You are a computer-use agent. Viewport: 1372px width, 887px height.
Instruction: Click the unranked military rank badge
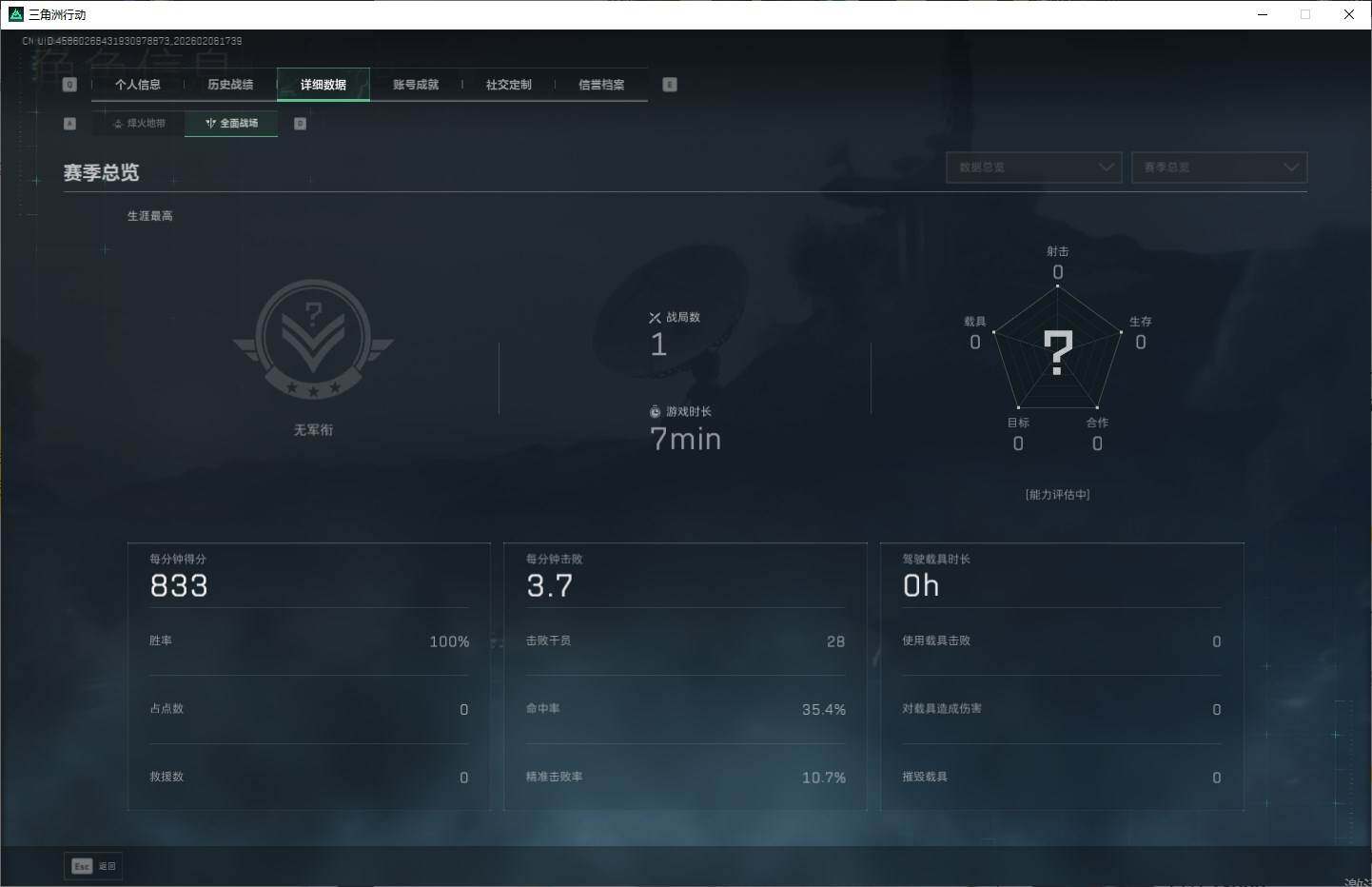pos(313,340)
